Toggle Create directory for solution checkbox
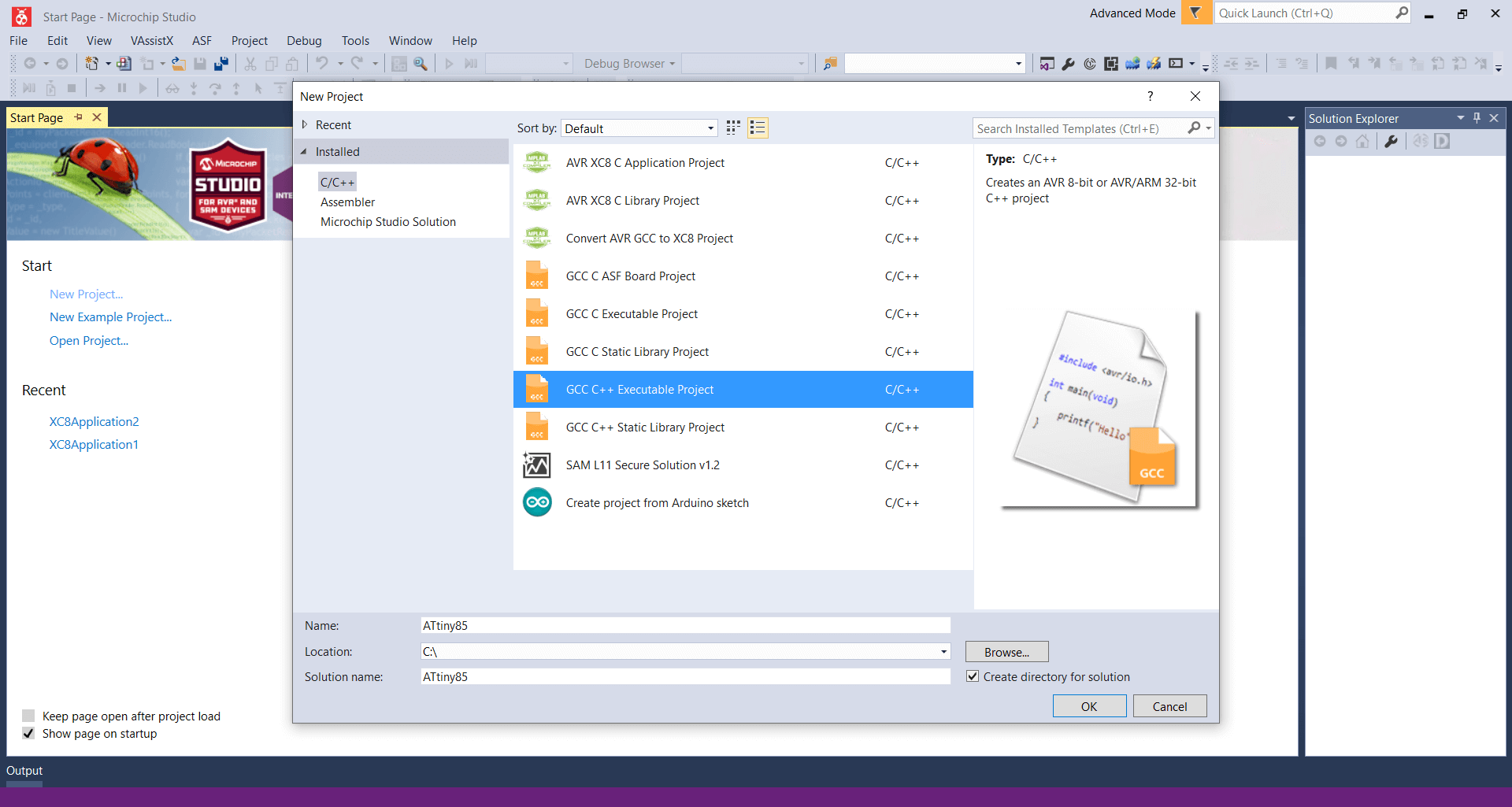1512x807 pixels. [973, 676]
